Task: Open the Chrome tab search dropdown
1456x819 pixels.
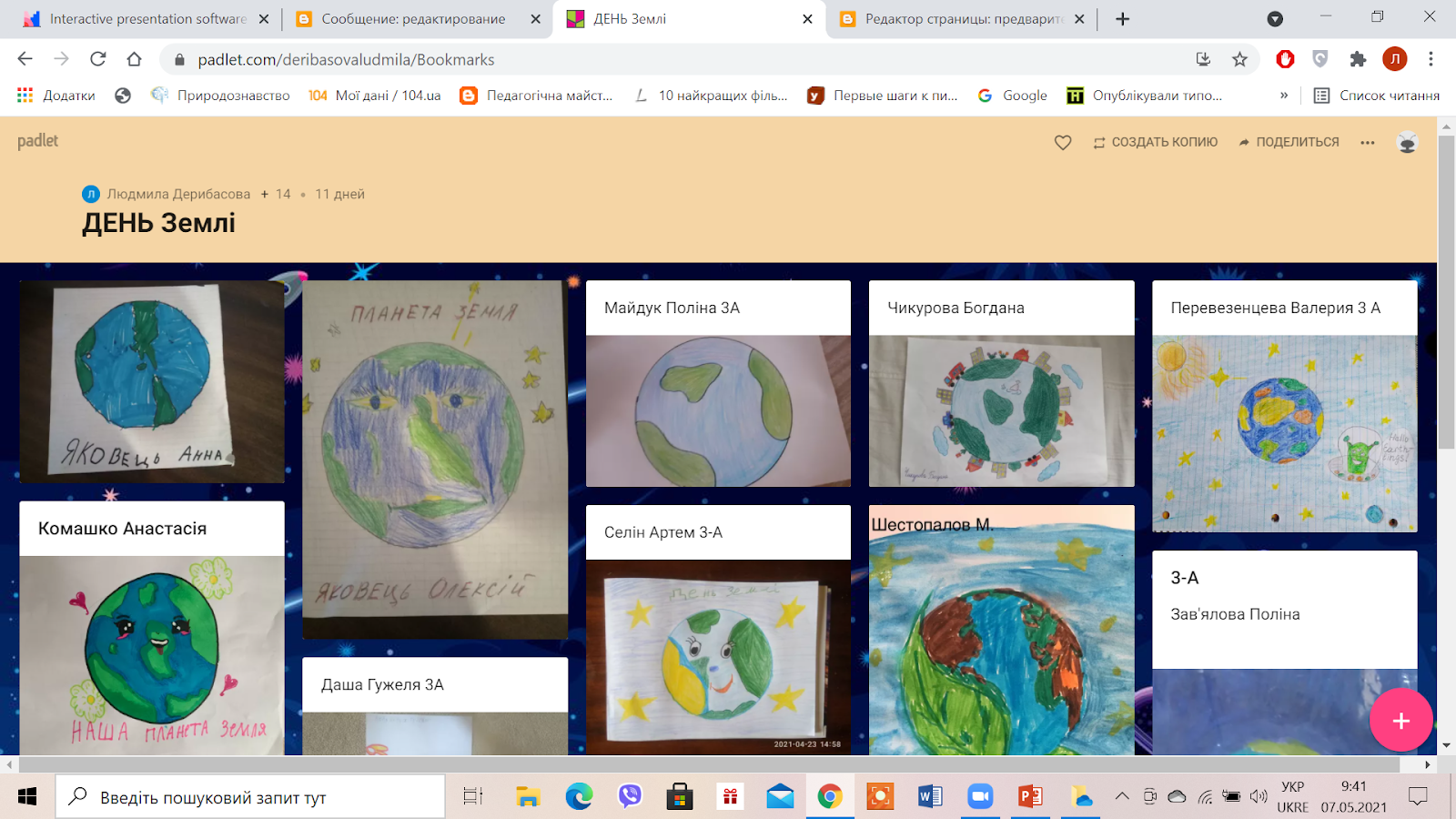Action: pos(1275,19)
